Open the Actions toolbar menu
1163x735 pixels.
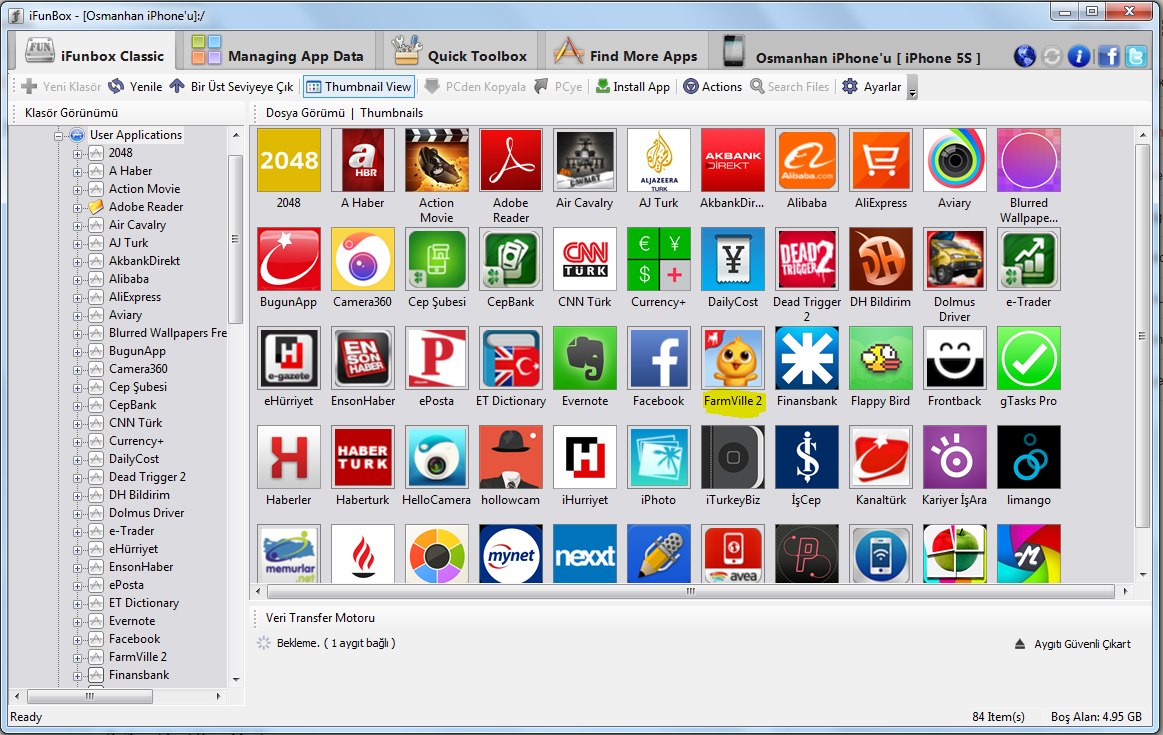(x=712, y=87)
